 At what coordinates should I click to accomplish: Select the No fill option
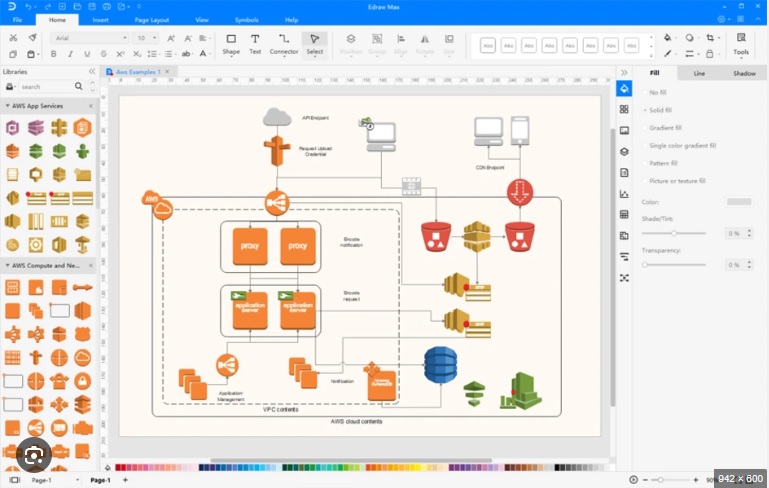click(658, 92)
